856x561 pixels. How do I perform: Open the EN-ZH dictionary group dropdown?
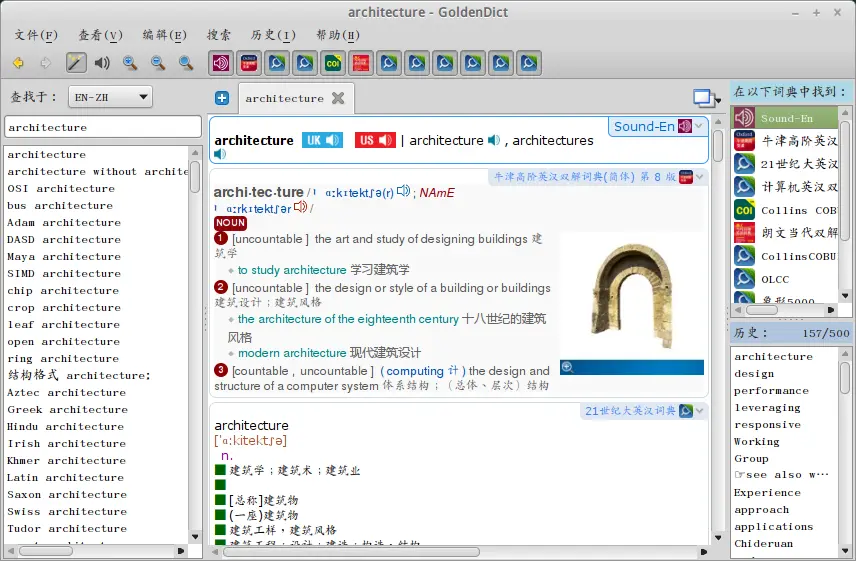[x=110, y=98]
